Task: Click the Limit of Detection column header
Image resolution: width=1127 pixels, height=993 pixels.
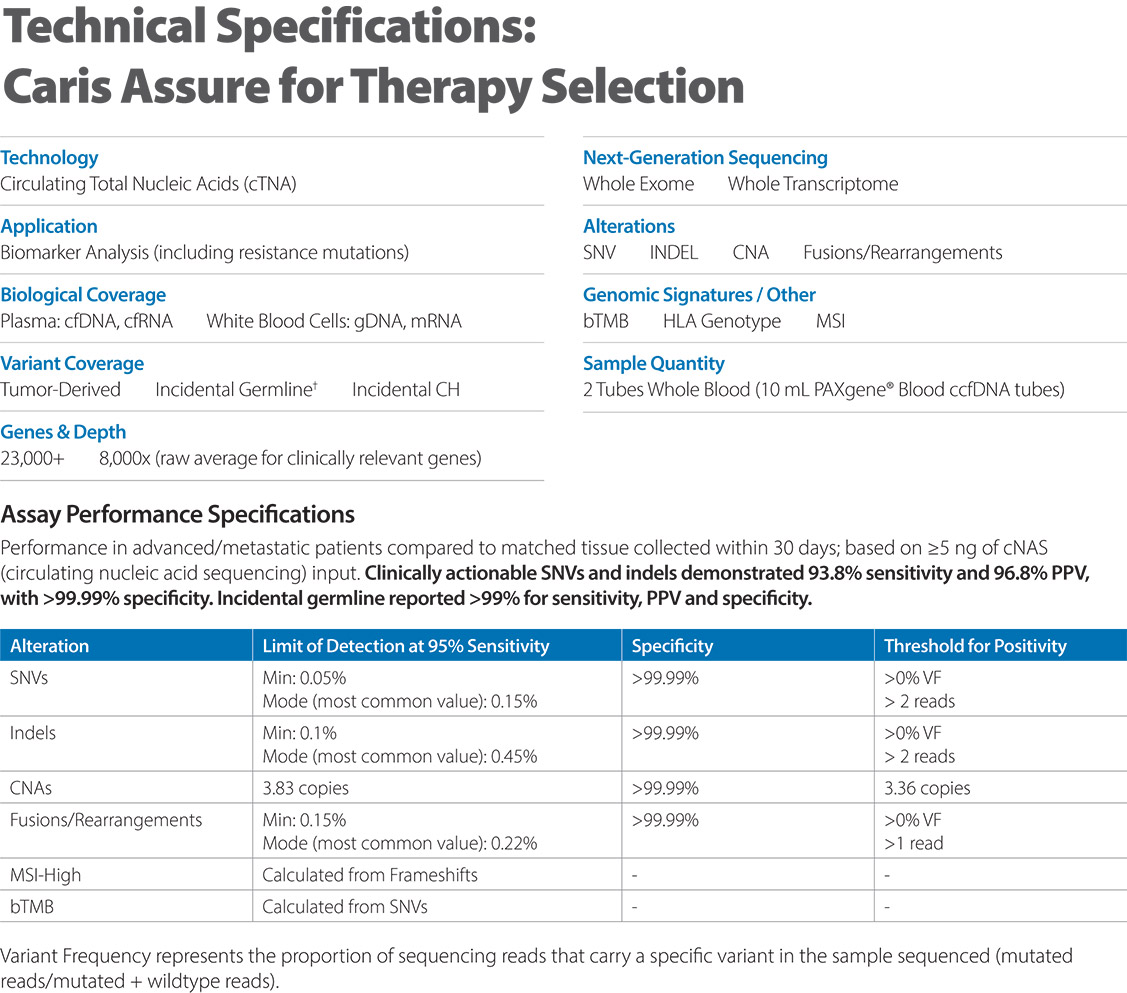Action: tap(405, 646)
